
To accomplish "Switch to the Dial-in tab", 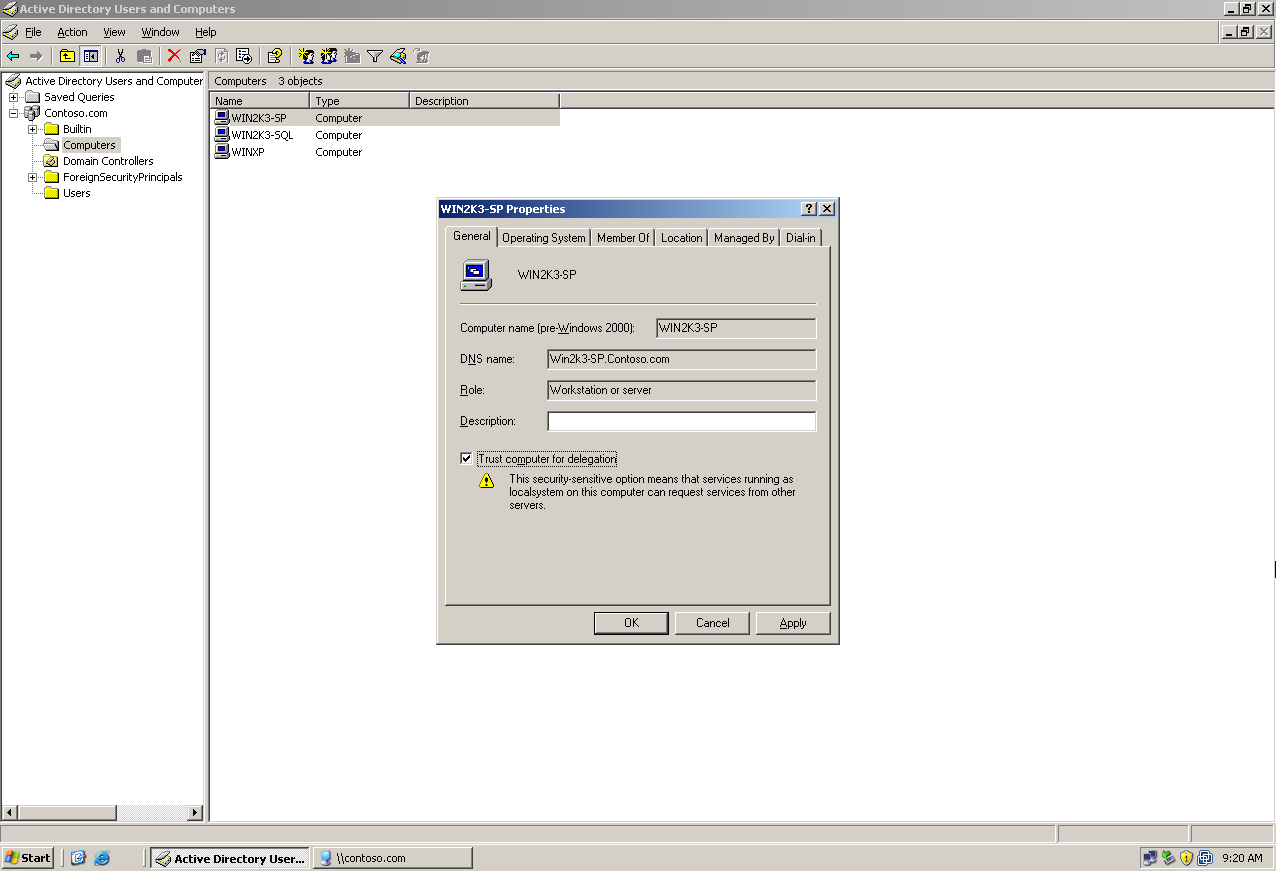I will 800,238.
